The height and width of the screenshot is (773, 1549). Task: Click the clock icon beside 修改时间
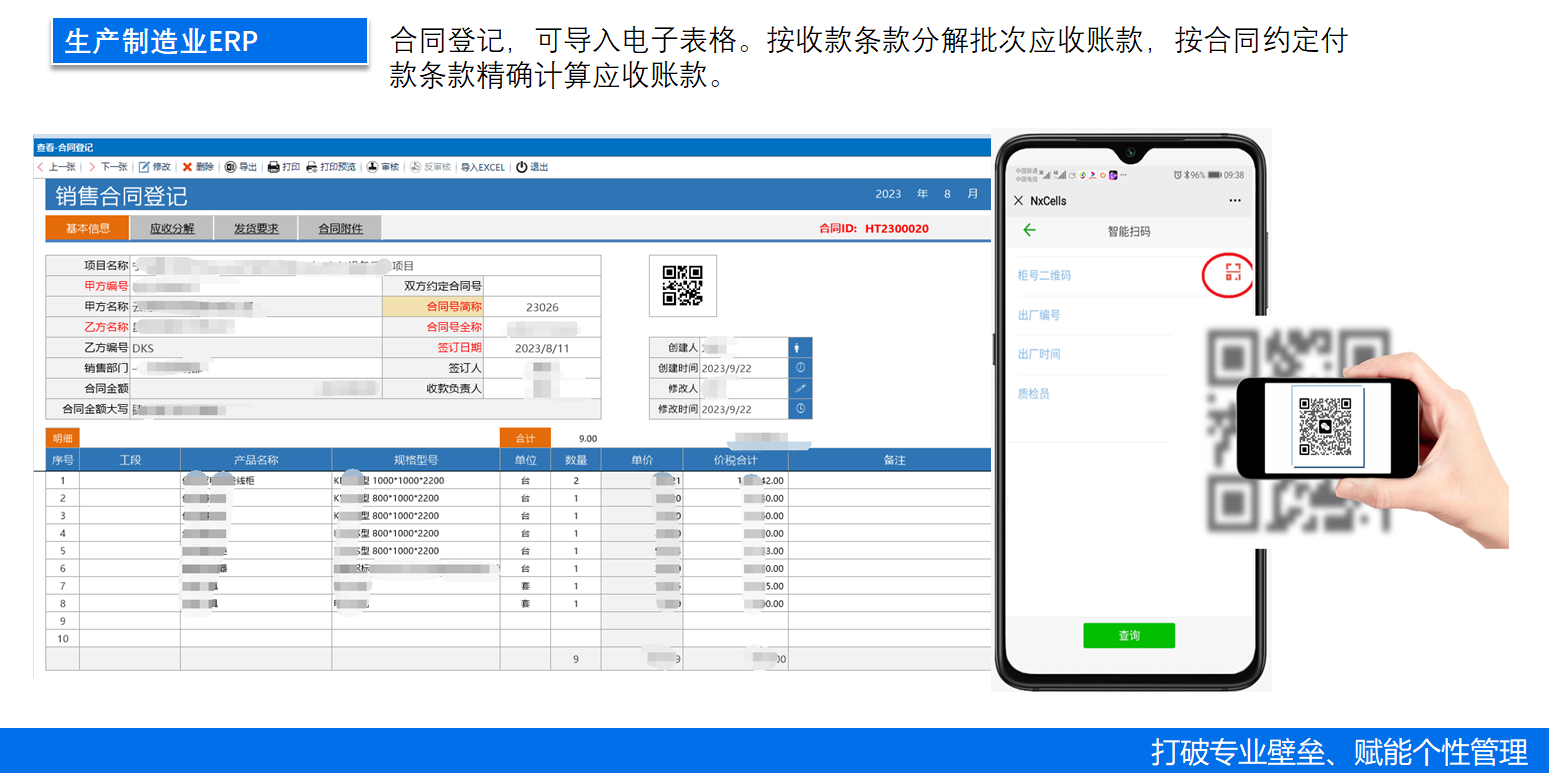click(x=800, y=408)
